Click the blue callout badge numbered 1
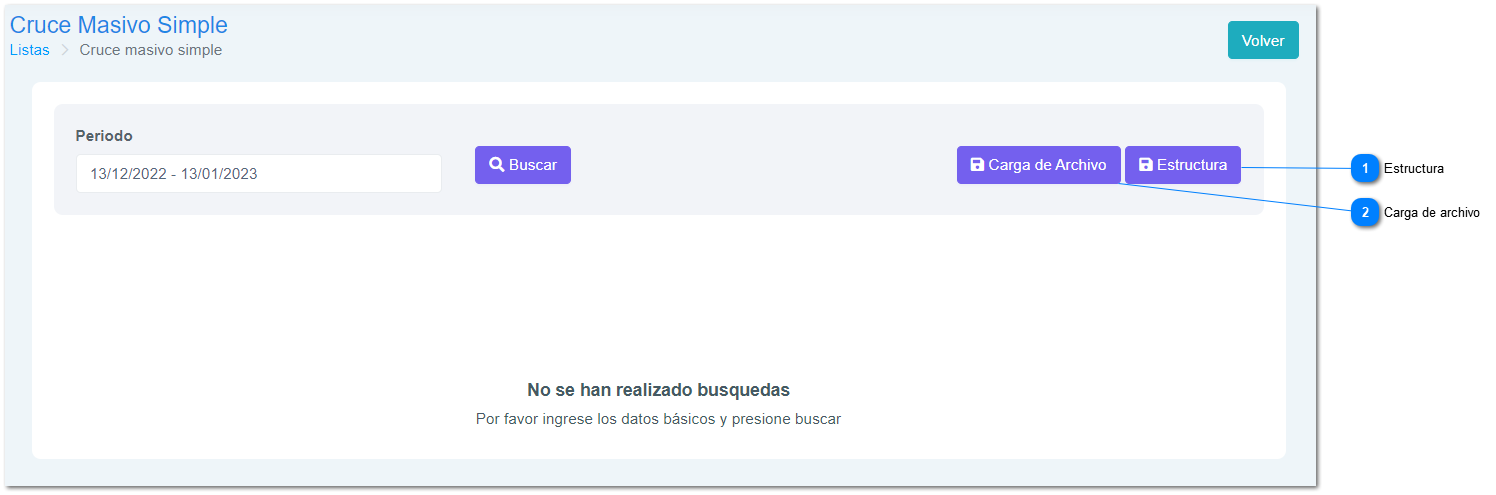Viewport: 1496px width, 495px height. (1365, 169)
